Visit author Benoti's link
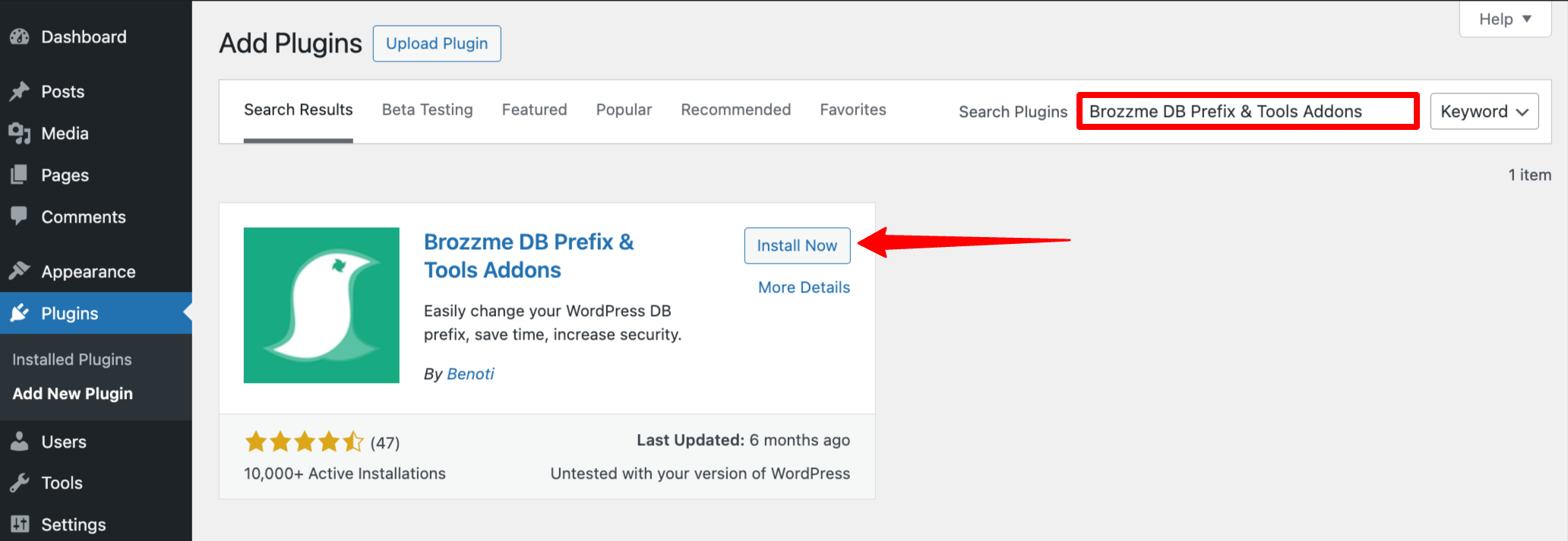This screenshot has width=1568, height=541. [470, 374]
